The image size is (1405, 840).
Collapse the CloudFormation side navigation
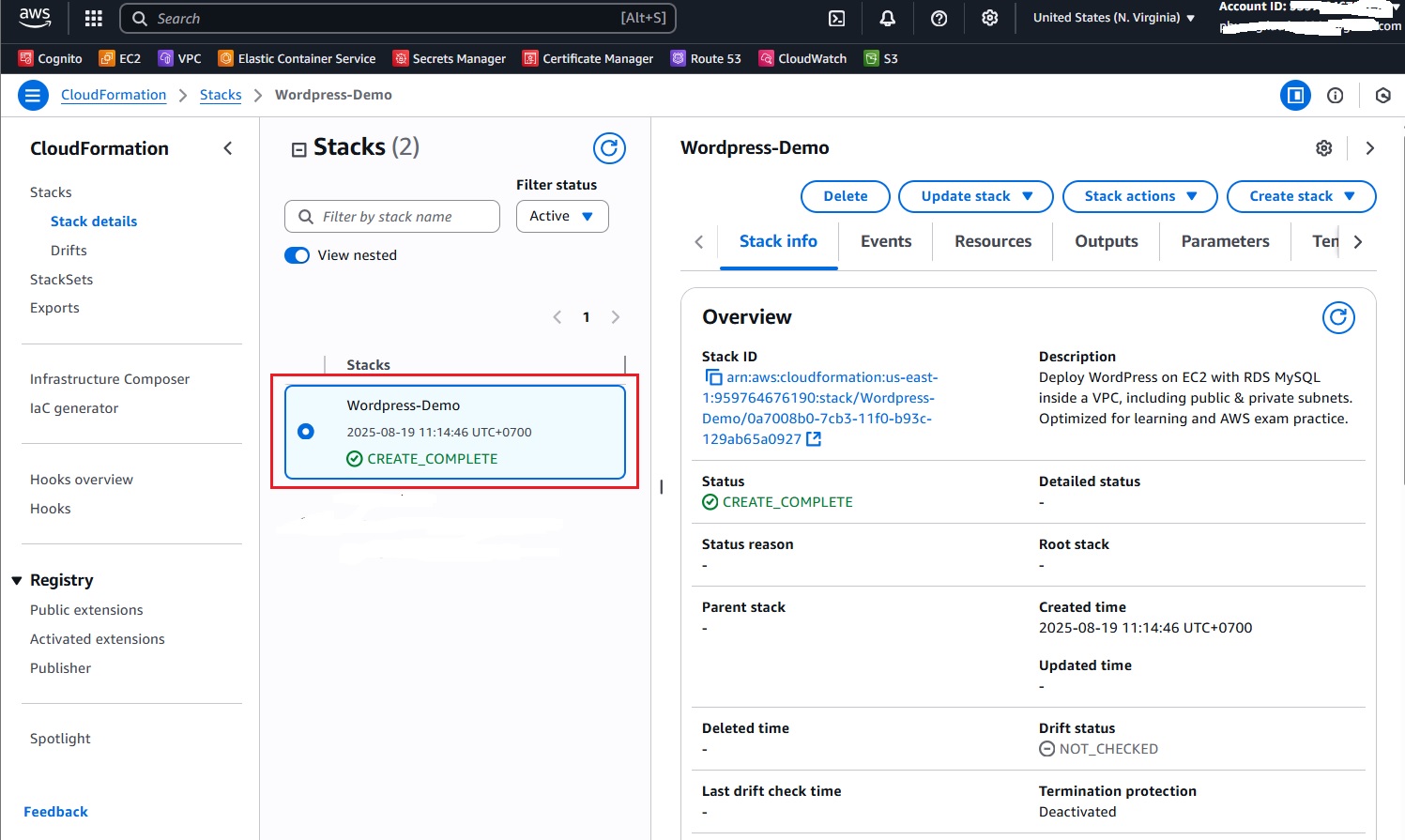(228, 148)
